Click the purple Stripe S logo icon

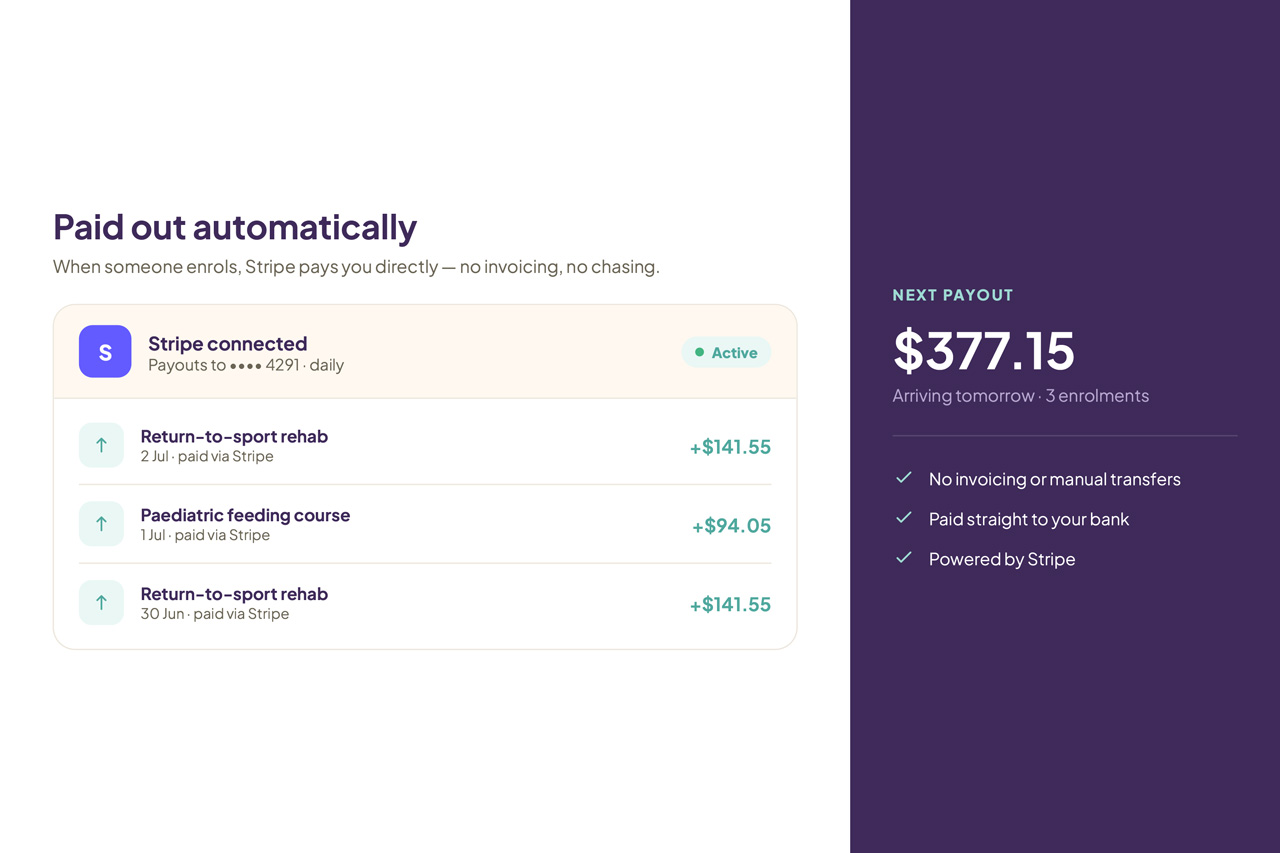coord(105,351)
